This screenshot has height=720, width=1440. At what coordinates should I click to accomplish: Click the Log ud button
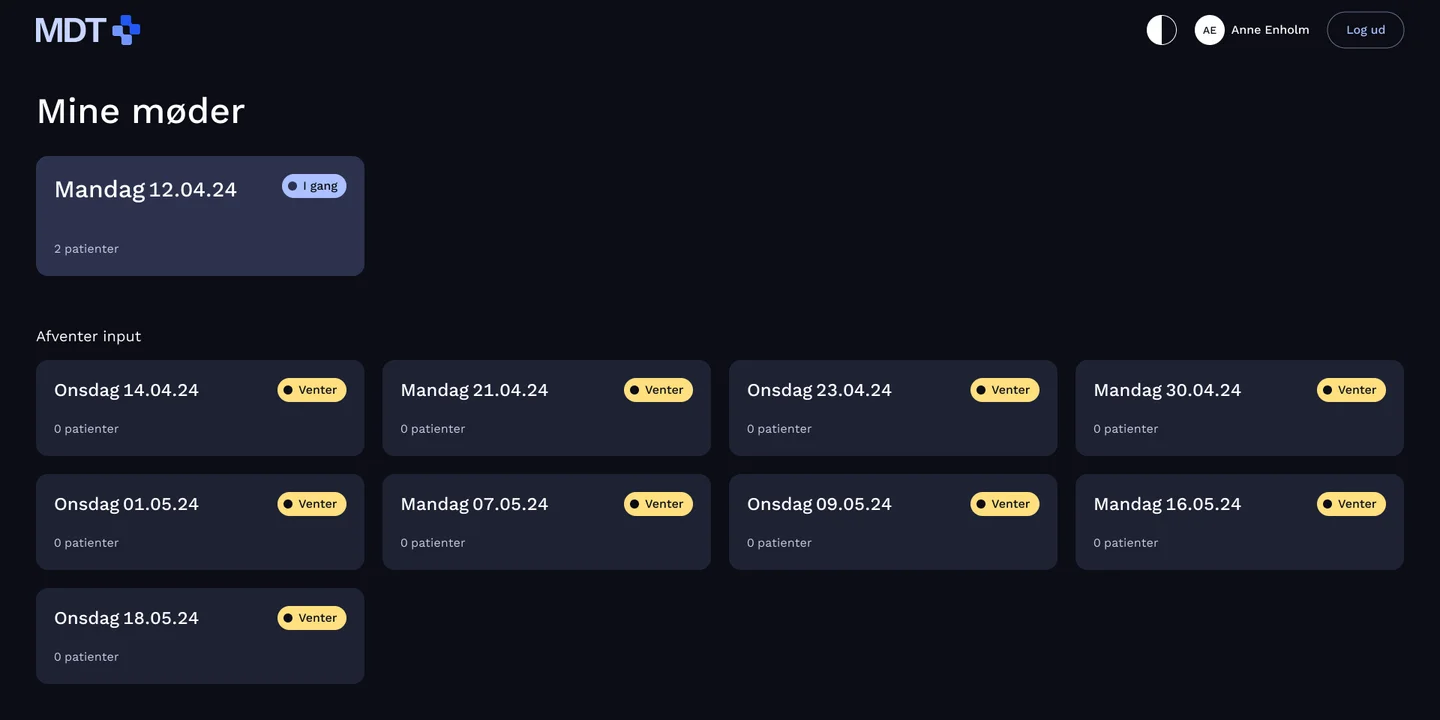pos(1365,30)
